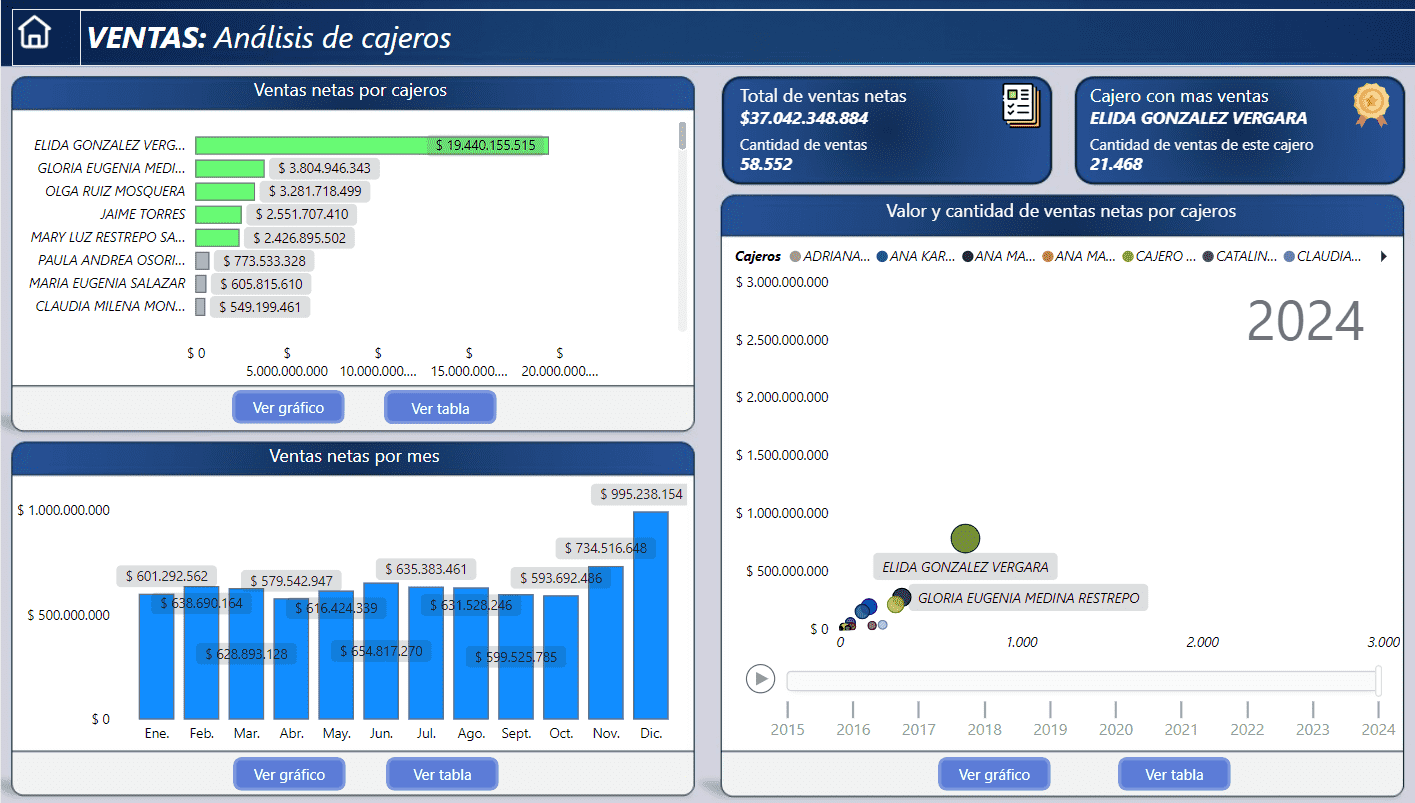Select ANA KAR... legend entry

[x=918, y=257]
